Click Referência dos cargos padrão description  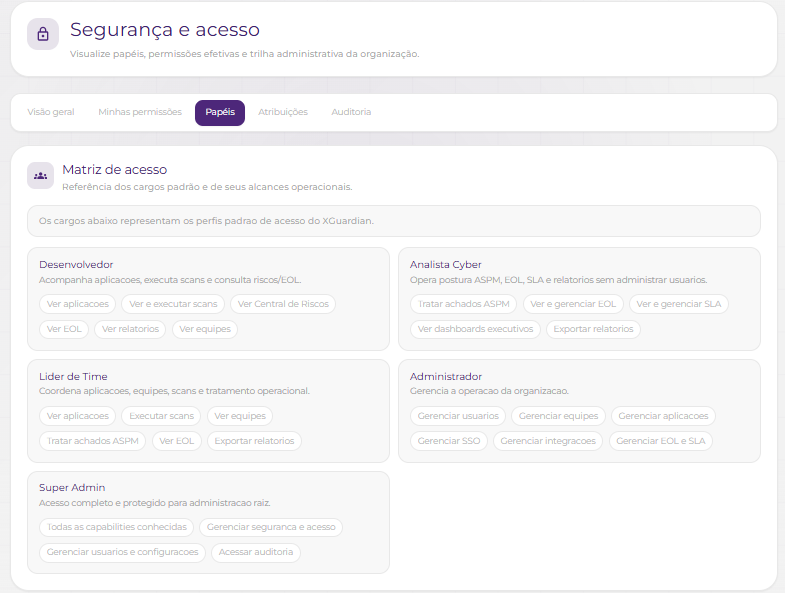[x=207, y=187]
